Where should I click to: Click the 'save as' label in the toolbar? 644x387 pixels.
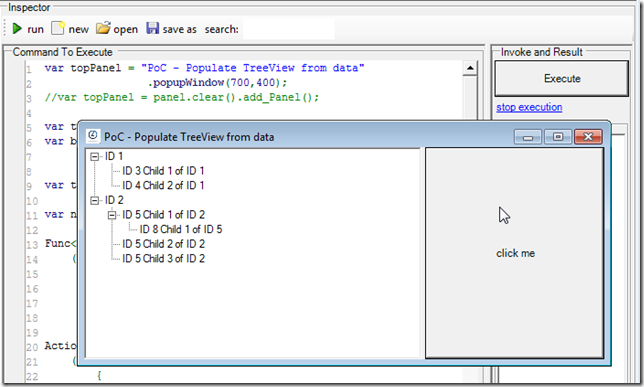click(x=179, y=30)
